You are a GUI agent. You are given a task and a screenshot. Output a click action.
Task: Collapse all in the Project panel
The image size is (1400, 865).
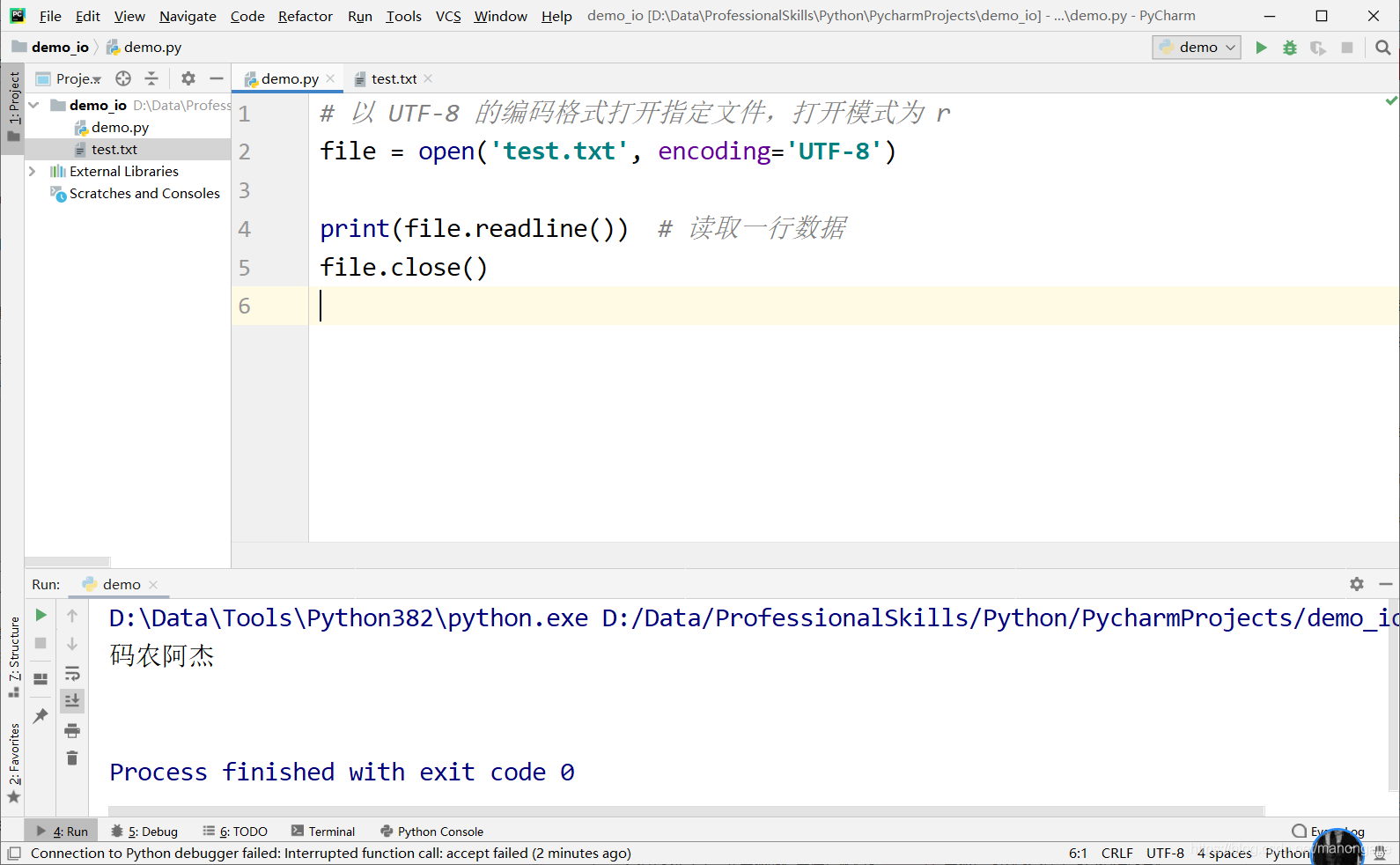pyautogui.click(x=151, y=78)
